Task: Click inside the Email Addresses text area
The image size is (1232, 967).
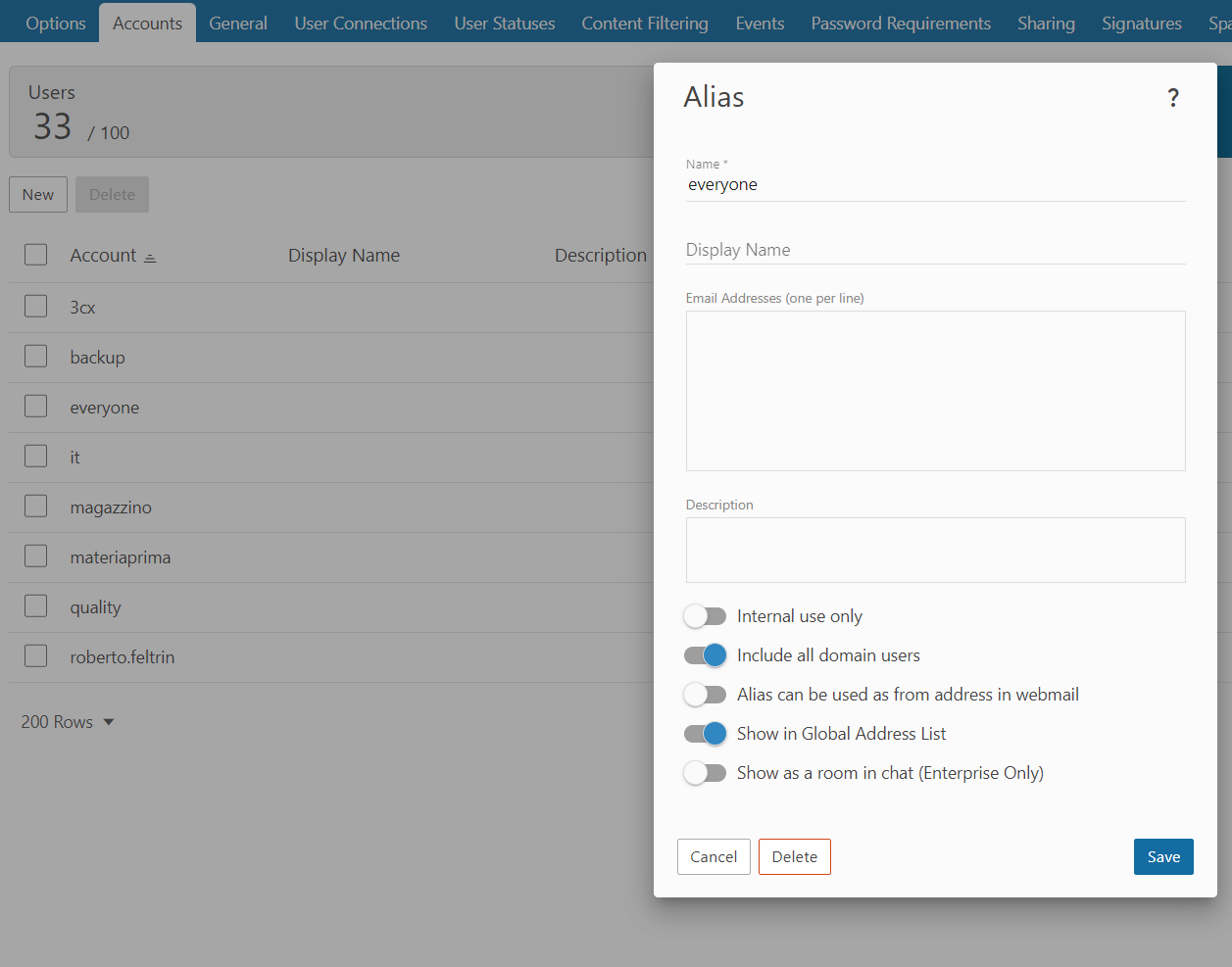Action: (x=935, y=390)
